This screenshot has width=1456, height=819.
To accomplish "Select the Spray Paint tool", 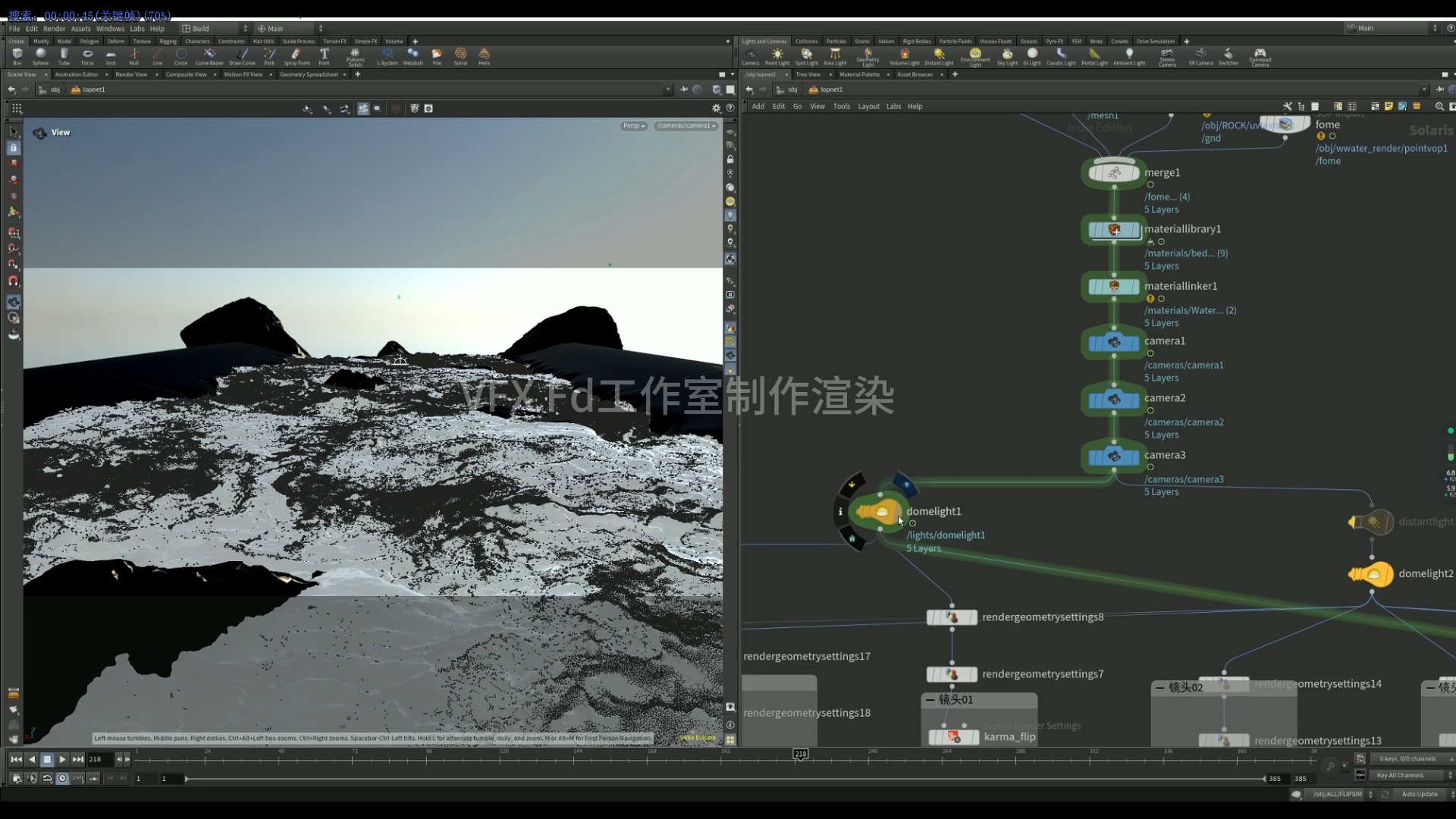I will point(297,55).
